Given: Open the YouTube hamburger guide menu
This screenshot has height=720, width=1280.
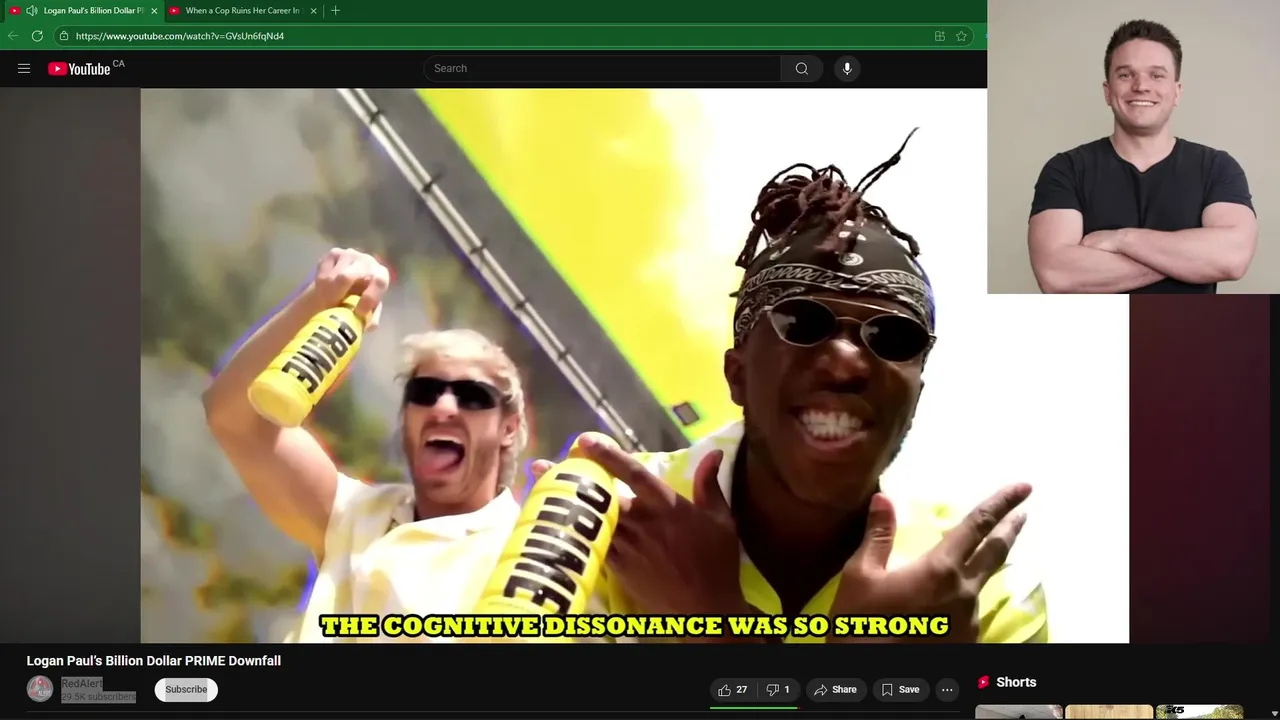Looking at the screenshot, I should pyautogui.click(x=24, y=69).
